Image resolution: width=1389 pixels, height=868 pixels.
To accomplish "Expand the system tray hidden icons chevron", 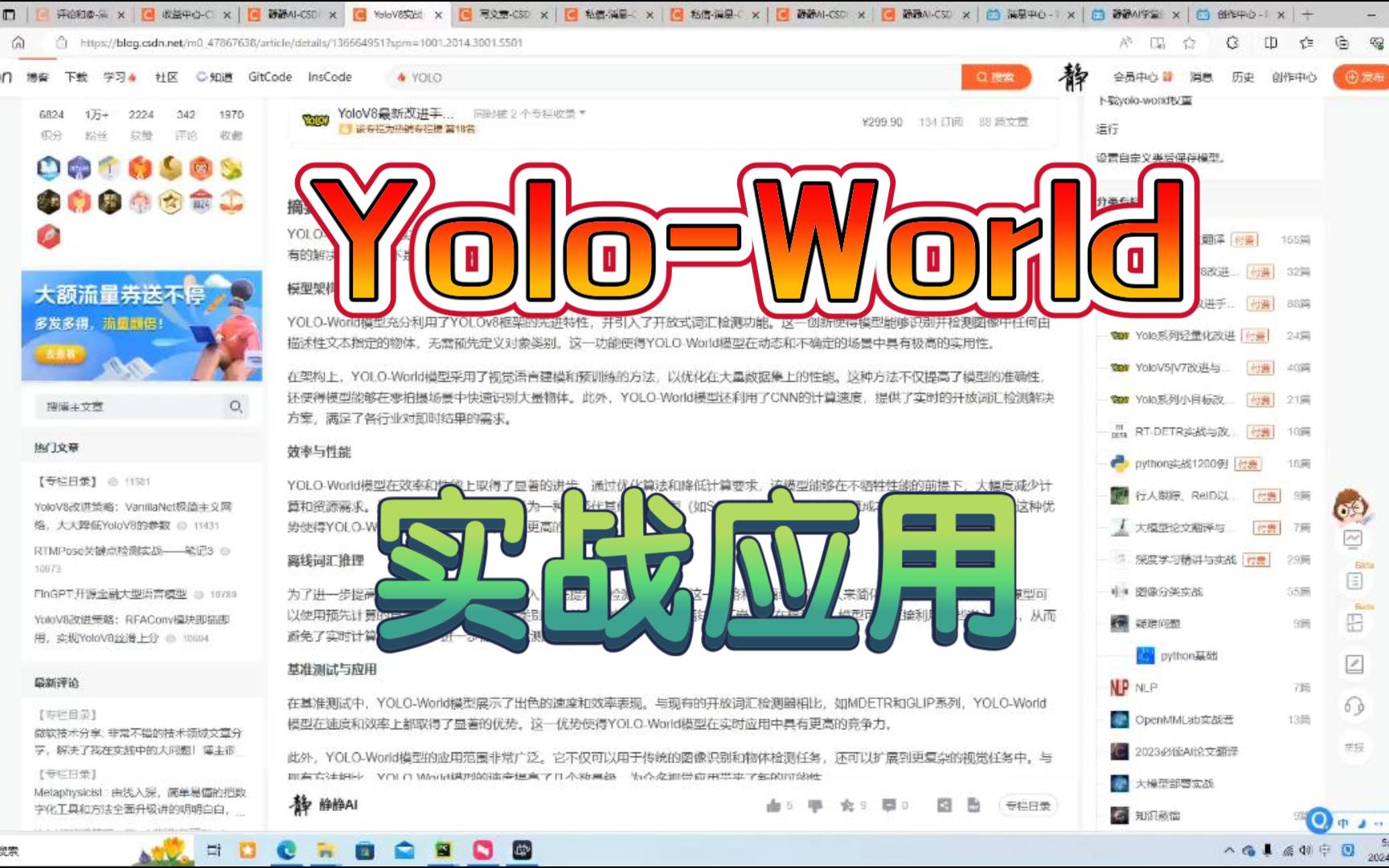I will (1228, 850).
